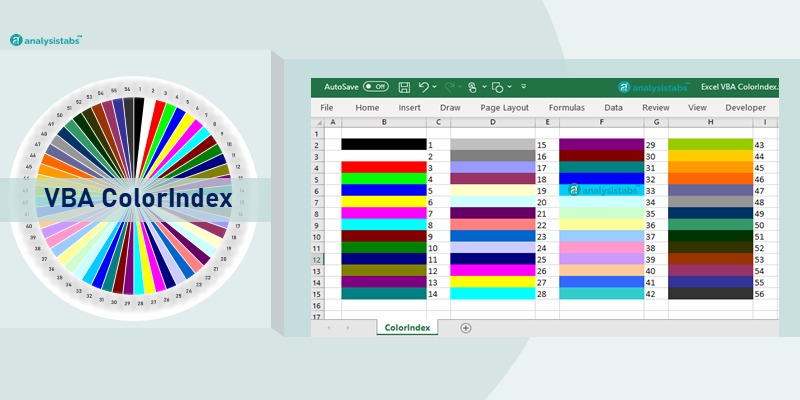Click the lime color cell numbered 43

710,144
